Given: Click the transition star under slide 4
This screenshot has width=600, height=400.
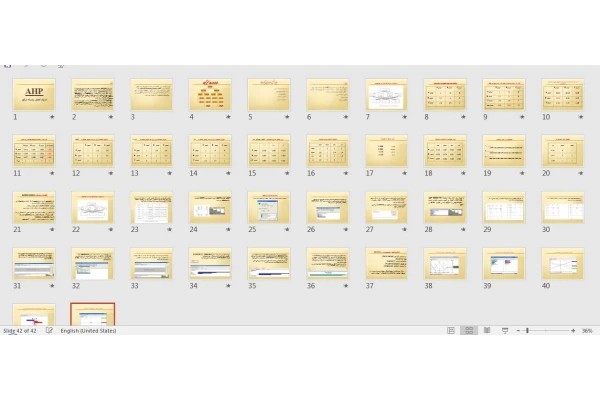Looking at the screenshot, I should pyautogui.click(x=228, y=117).
